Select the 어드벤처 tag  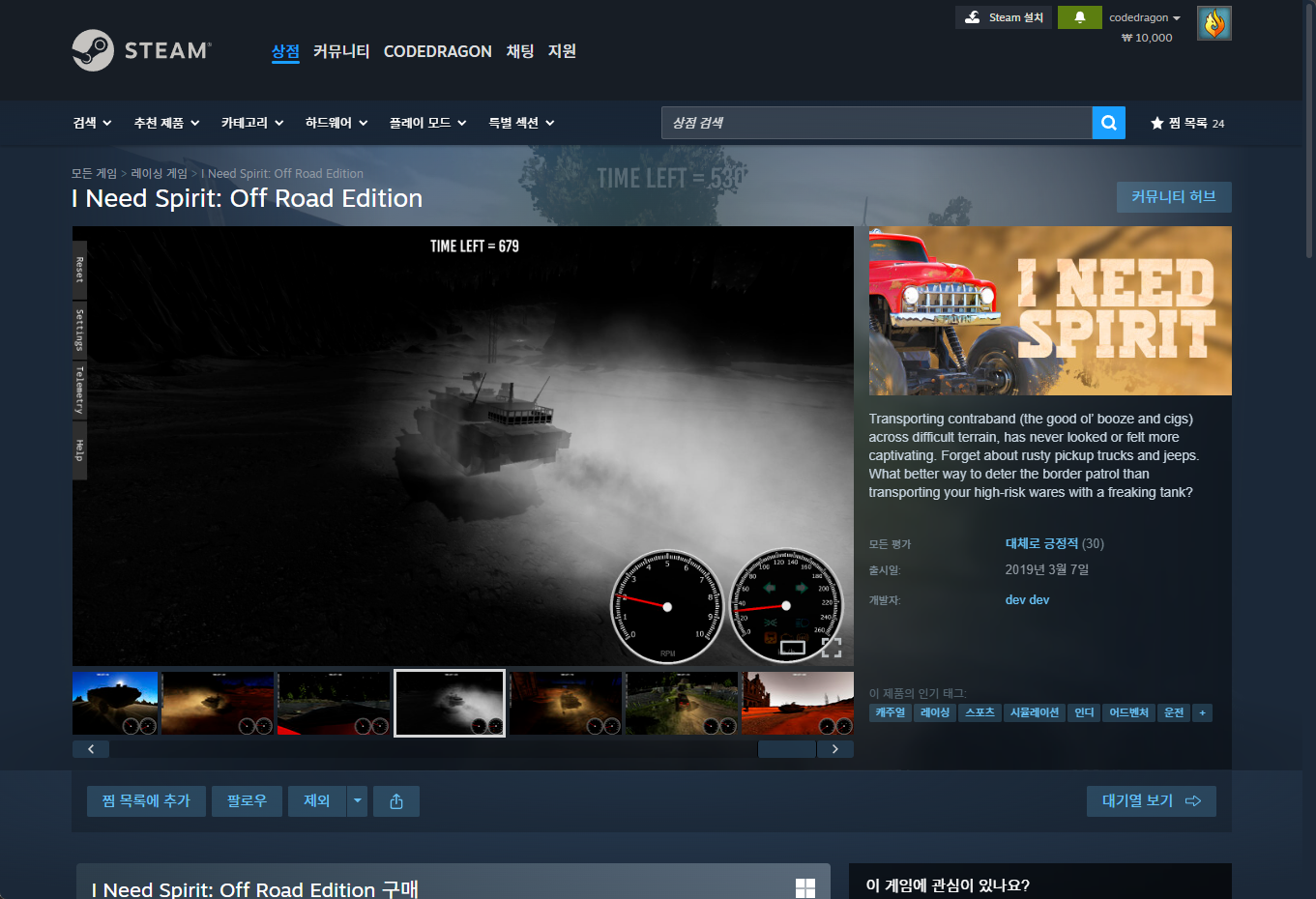(1128, 712)
